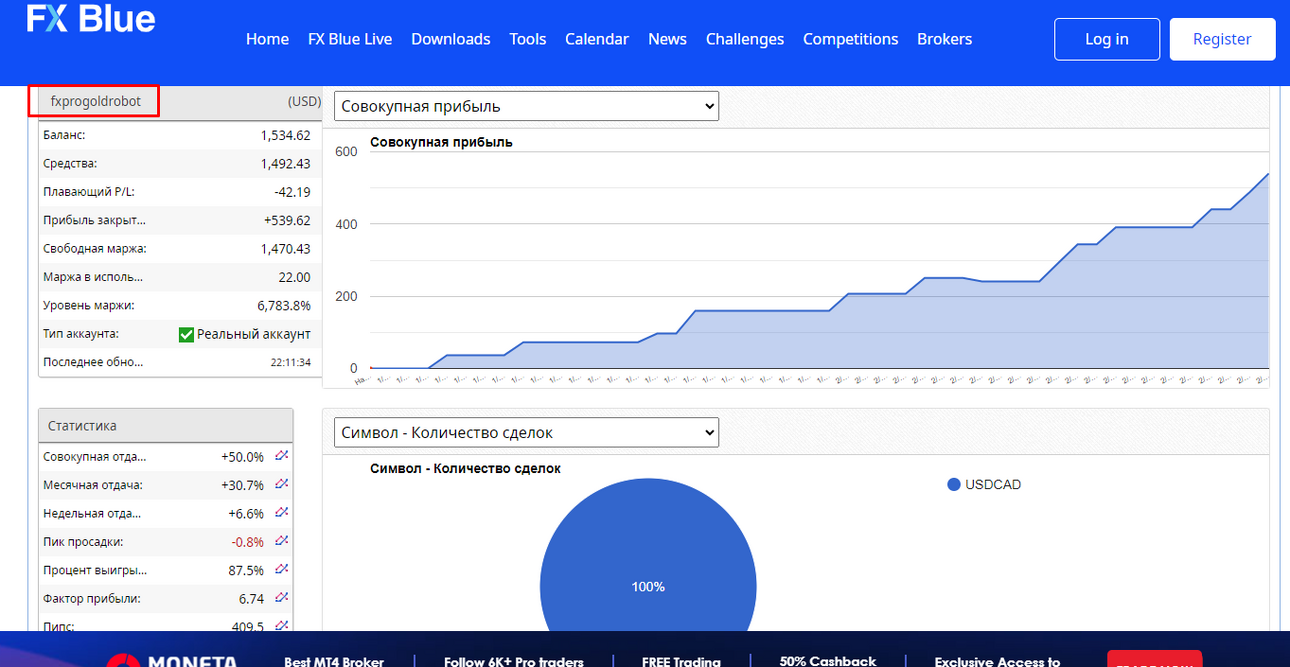Open chart icon for Фактор прибыли row
Viewport: 1290px width, 667px height.
[282, 598]
